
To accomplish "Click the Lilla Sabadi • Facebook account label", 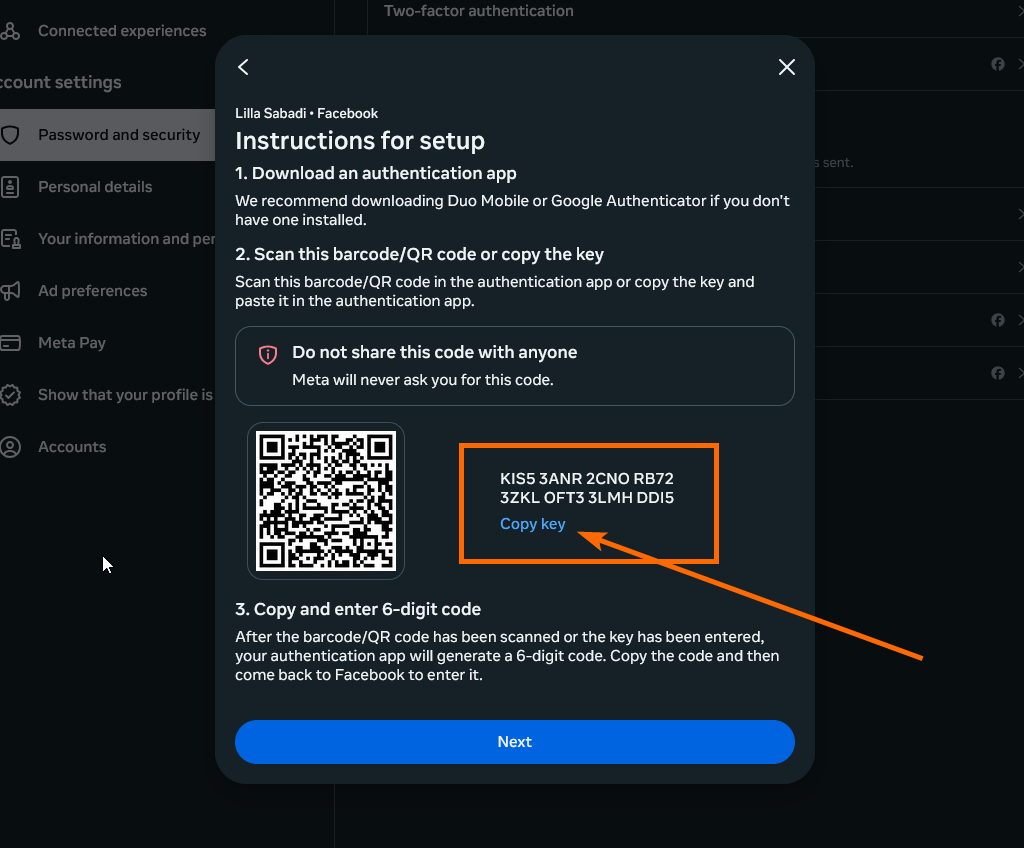I will click(306, 113).
